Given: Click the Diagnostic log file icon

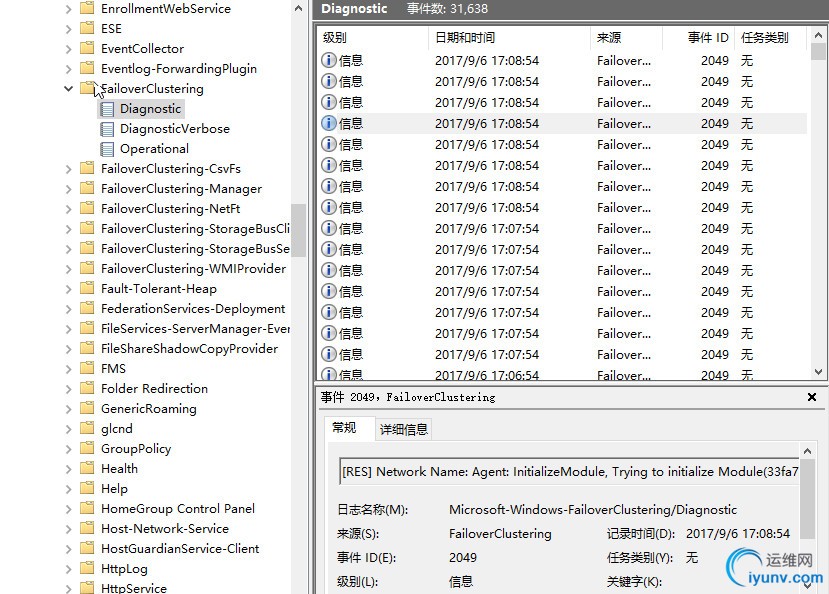Looking at the screenshot, I should click(107, 109).
